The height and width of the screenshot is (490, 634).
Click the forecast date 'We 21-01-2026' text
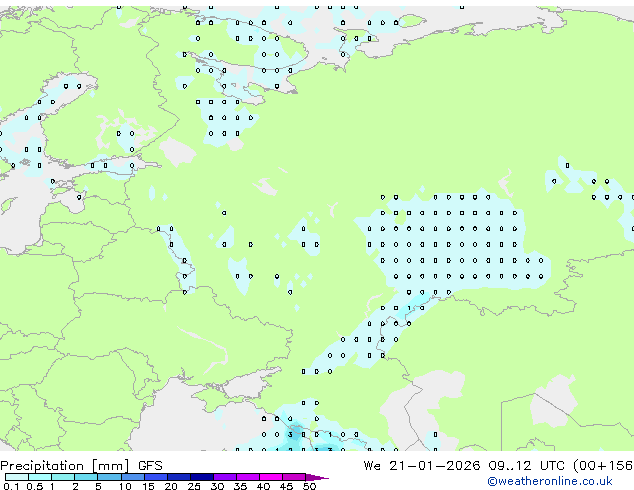coord(422,466)
